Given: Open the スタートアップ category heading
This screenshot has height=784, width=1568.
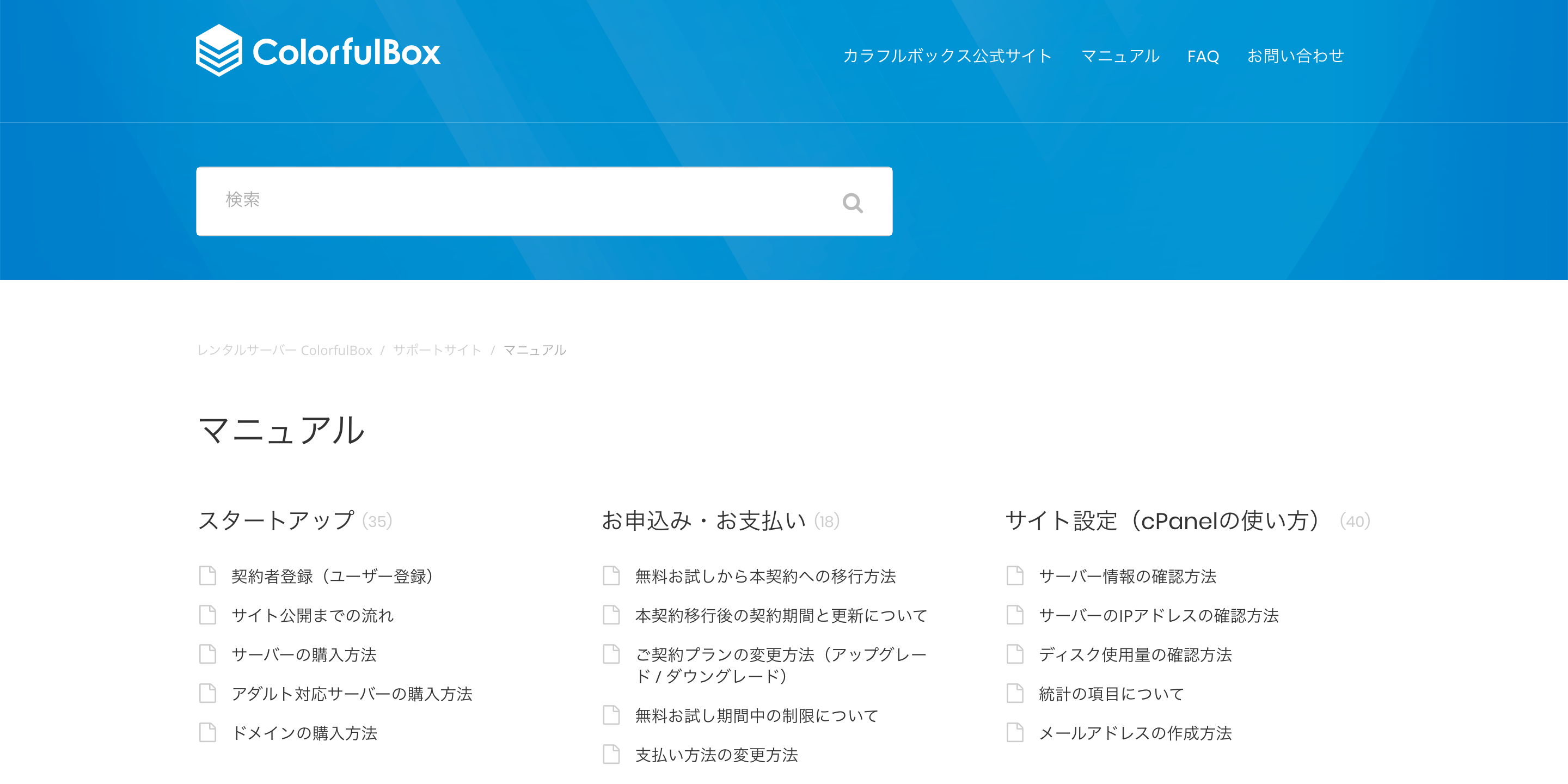Looking at the screenshot, I should (x=277, y=521).
